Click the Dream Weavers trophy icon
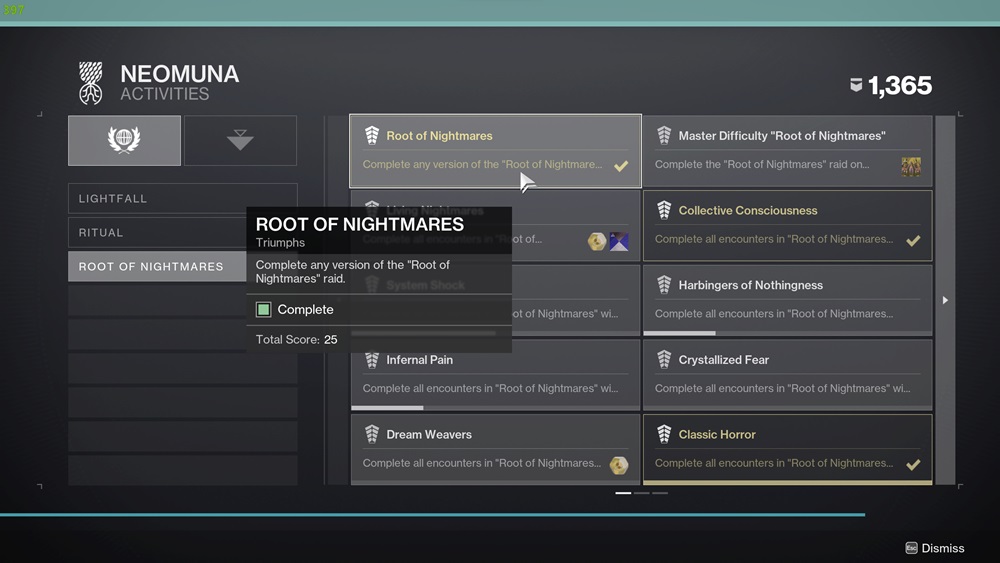 (x=372, y=434)
